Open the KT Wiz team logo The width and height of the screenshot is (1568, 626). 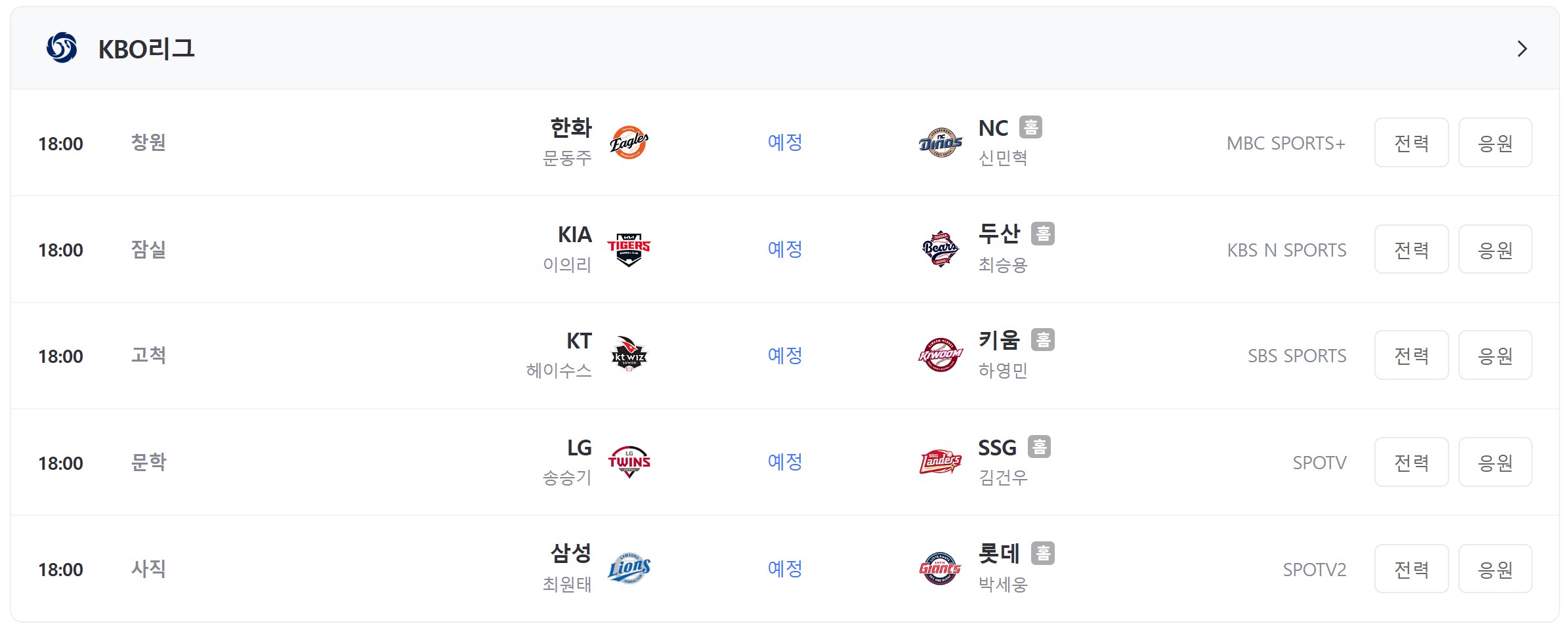629,355
